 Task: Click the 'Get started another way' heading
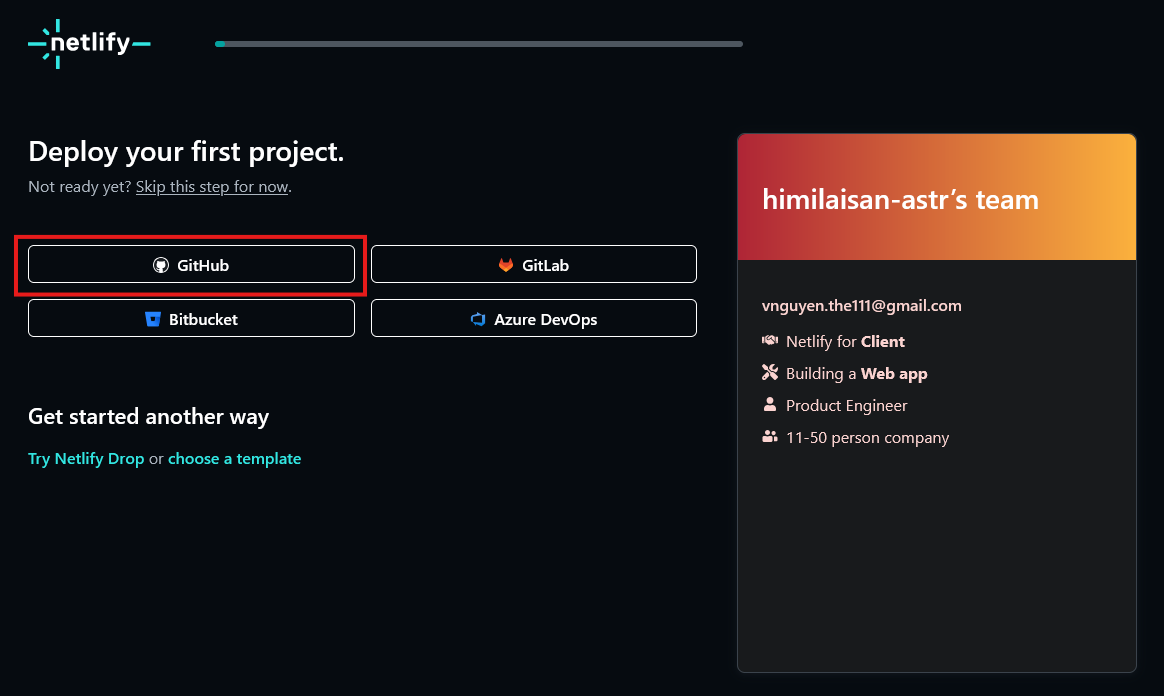pyautogui.click(x=148, y=416)
